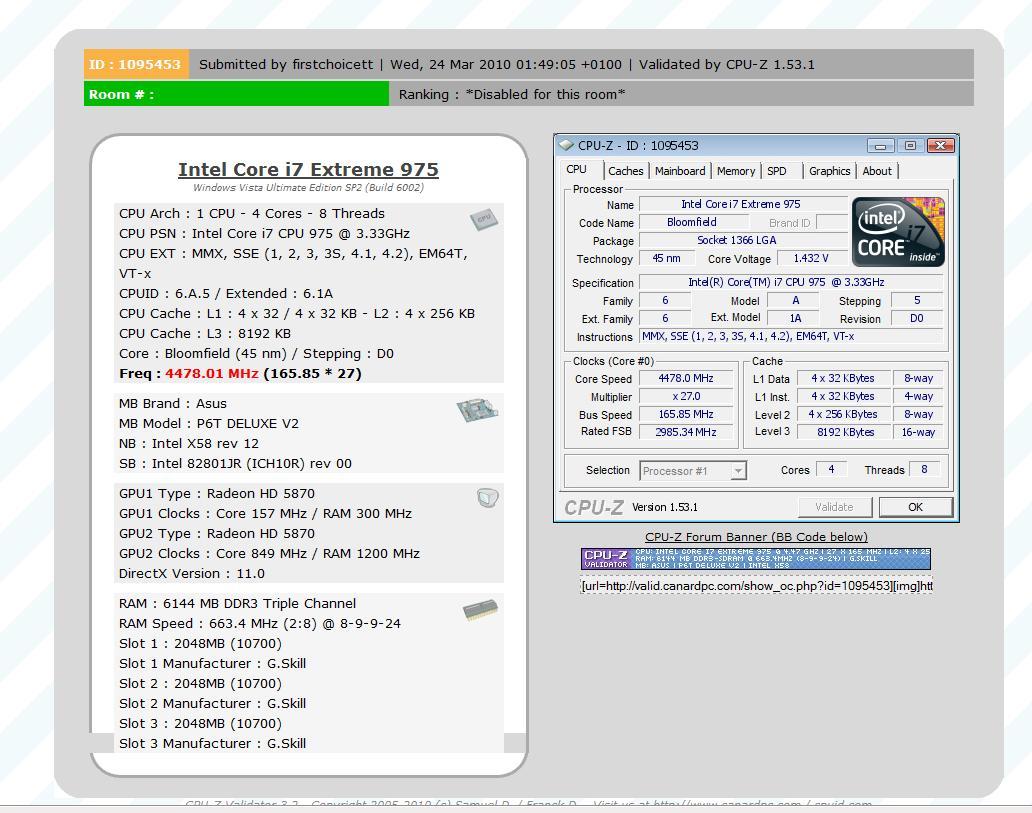Click the Slot 1 Manufacturer : G.Skill line
The image size is (1032, 813).
coord(212,664)
